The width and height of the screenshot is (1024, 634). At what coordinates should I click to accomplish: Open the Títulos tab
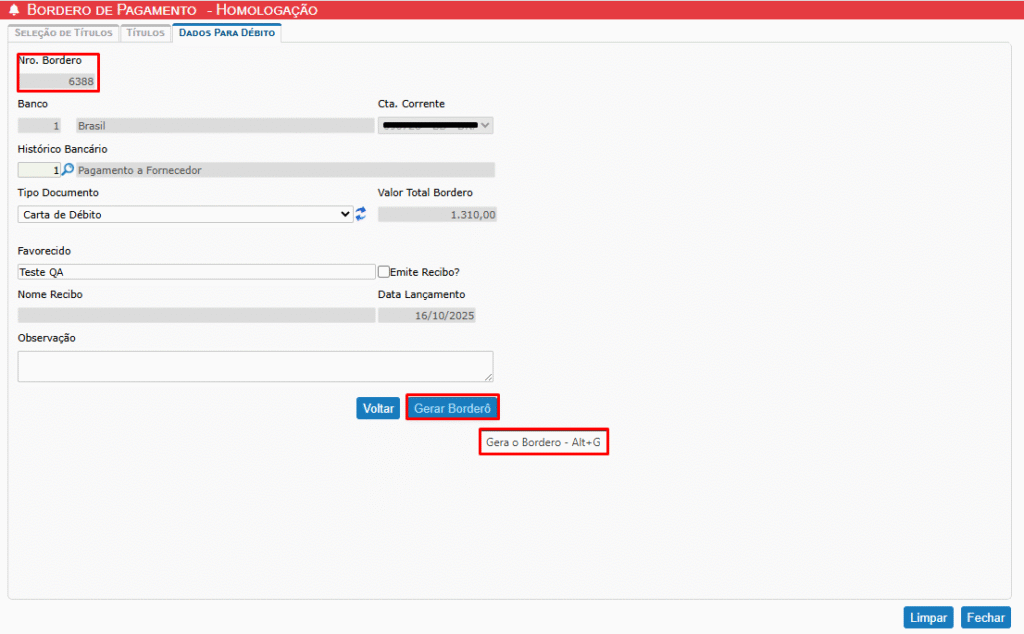point(145,32)
